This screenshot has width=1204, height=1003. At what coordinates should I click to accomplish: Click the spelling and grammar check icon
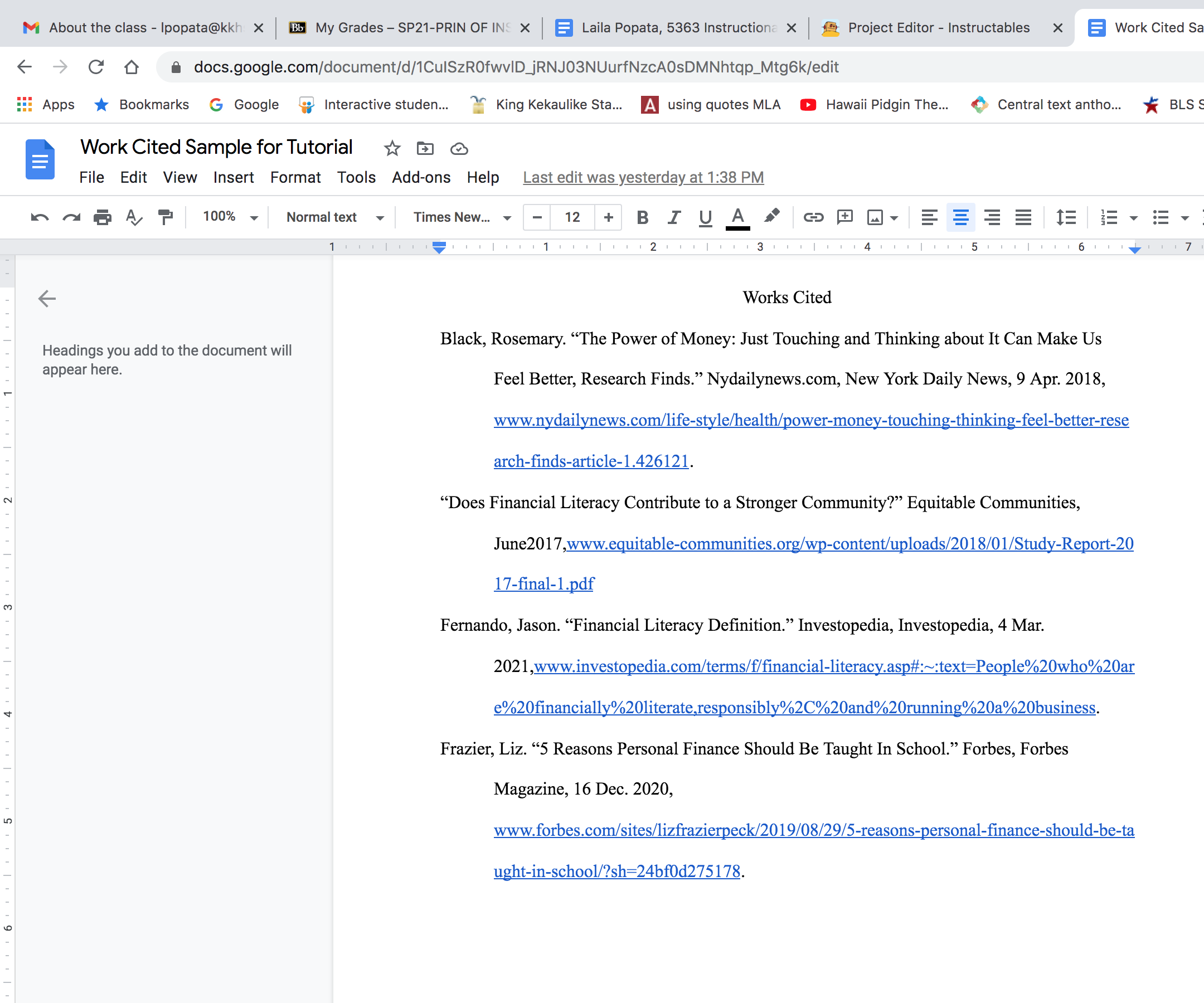pos(133,217)
